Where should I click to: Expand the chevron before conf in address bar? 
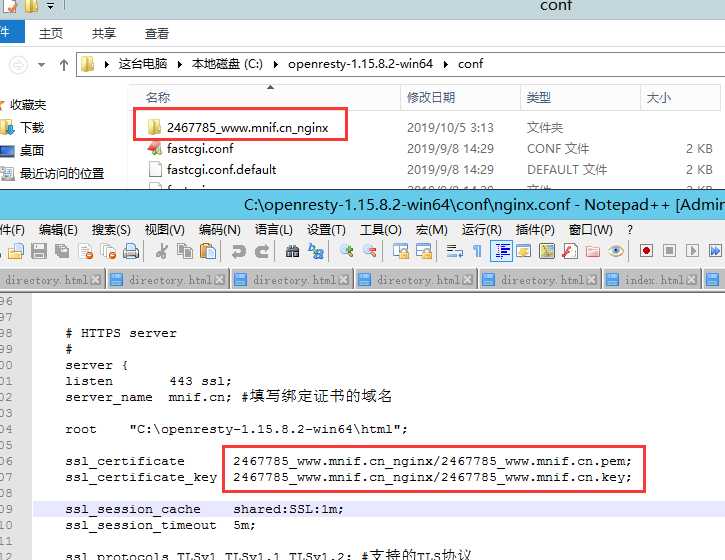coord(446,64)
